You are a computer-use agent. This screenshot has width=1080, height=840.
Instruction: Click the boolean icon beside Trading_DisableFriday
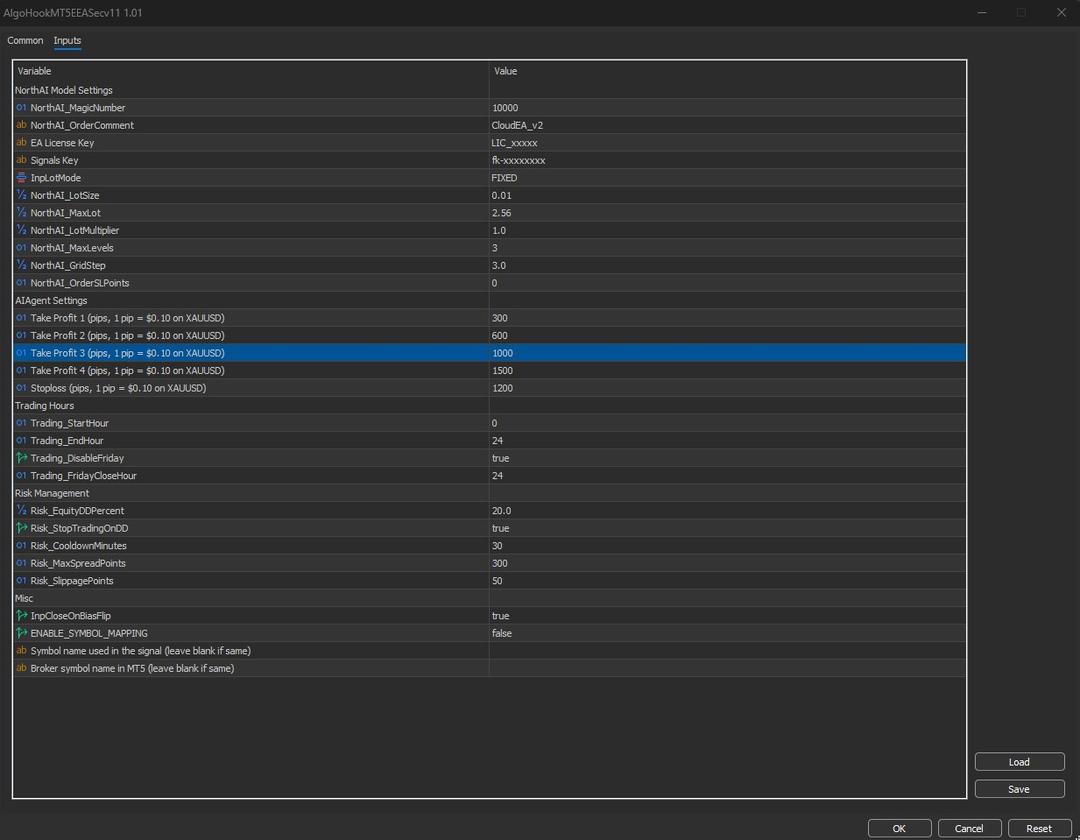click(21, 458)
